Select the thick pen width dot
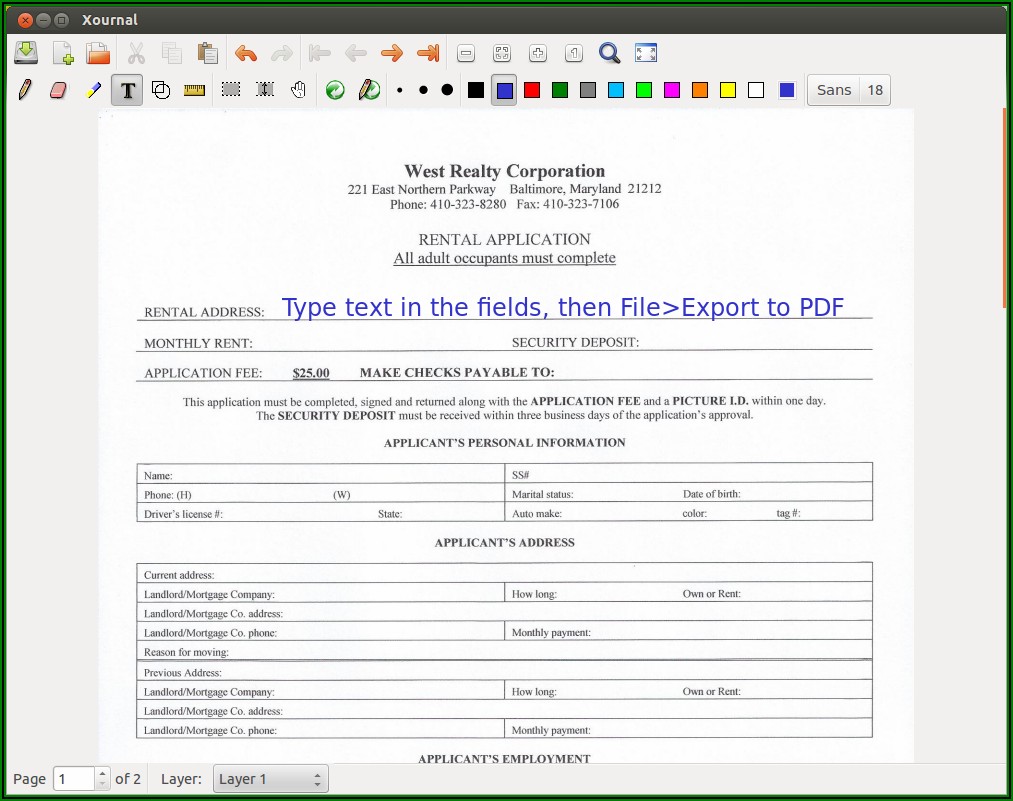Screen dimensions: 1013x801 (x=447, y=90)
